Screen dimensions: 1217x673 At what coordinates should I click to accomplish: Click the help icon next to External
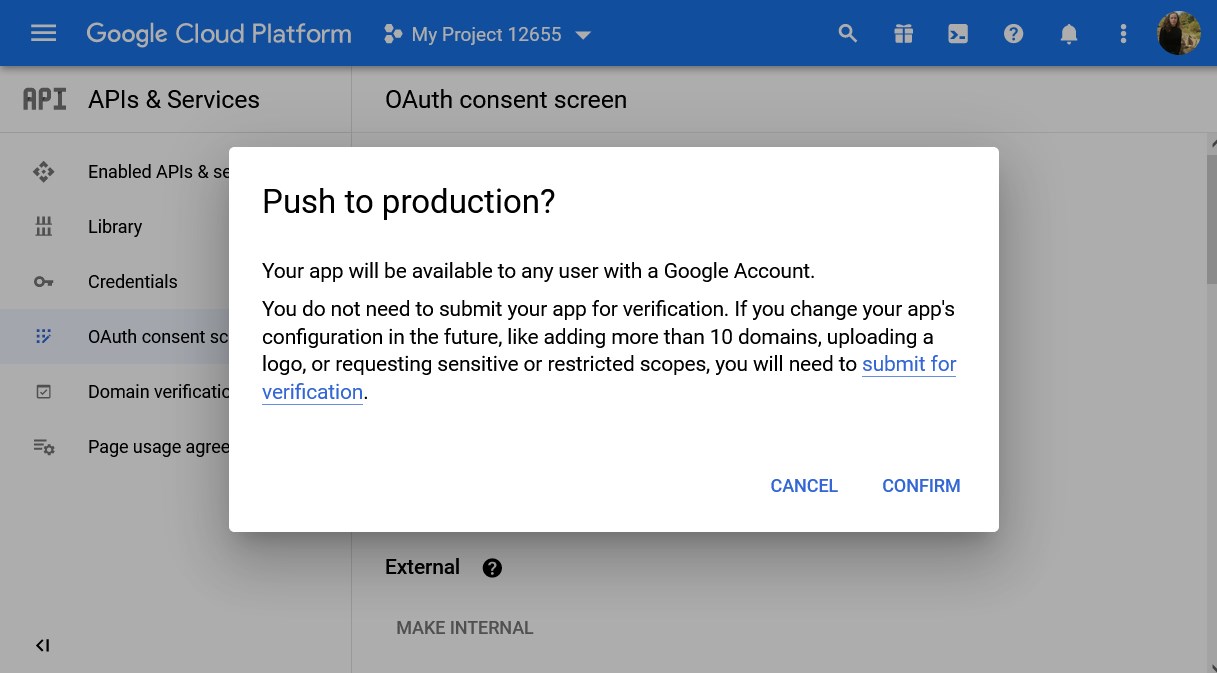(492, 568)
